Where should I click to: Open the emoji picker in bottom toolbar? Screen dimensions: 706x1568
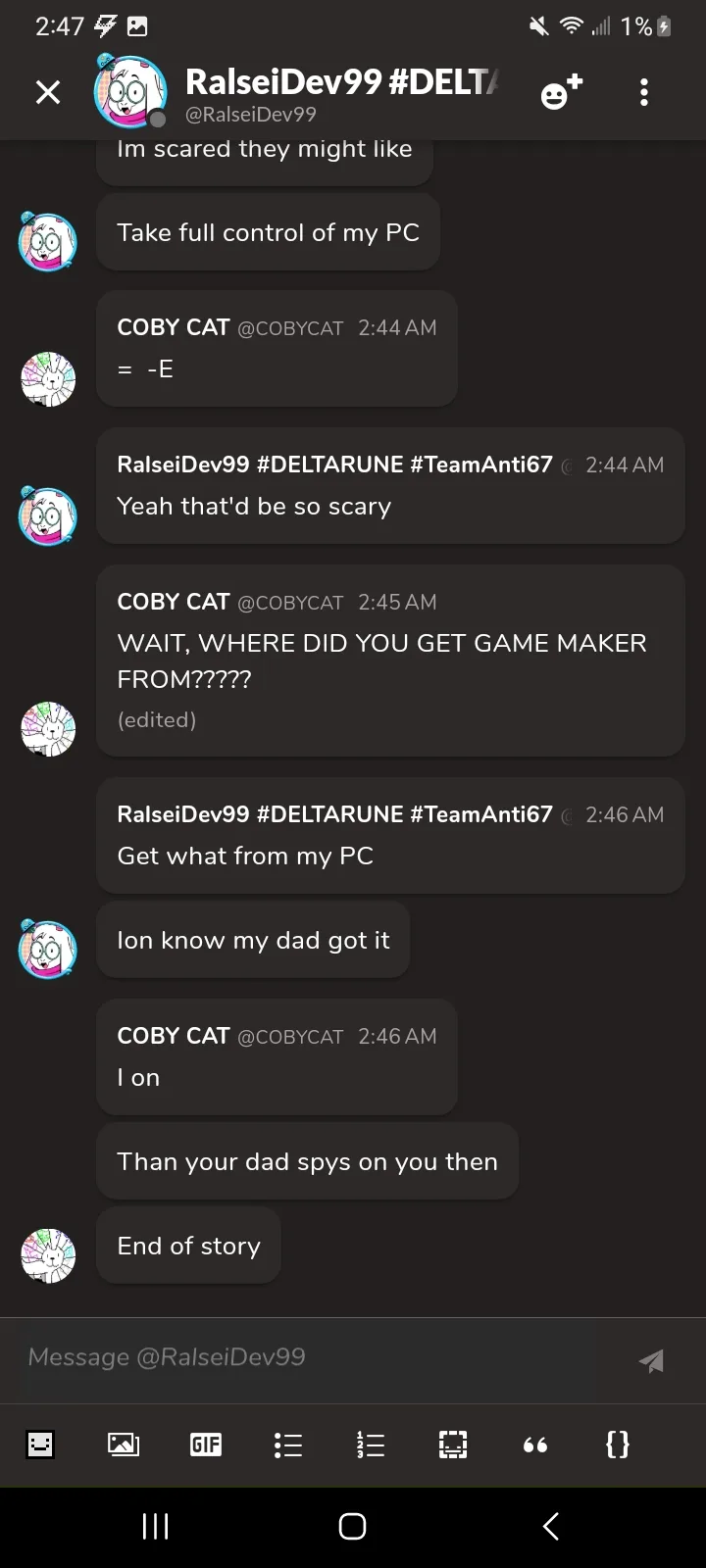40,1444
